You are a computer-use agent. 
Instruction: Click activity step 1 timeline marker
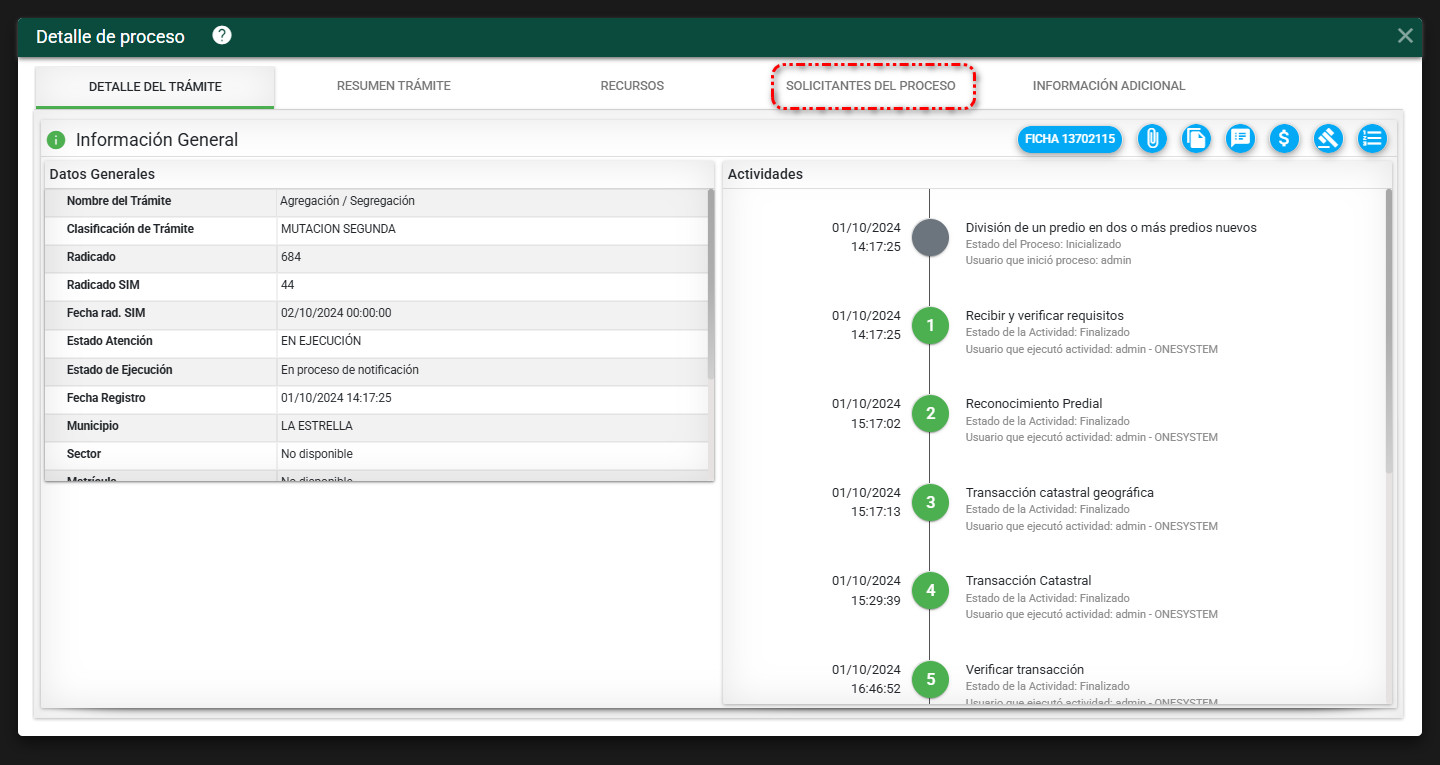930,325
